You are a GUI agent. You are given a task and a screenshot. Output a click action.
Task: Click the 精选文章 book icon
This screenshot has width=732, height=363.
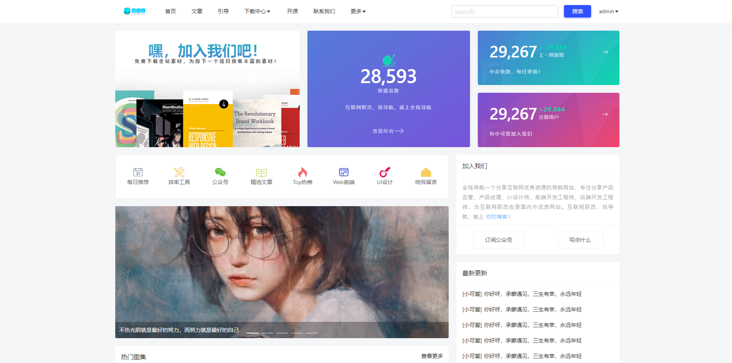tap(261, 172)
